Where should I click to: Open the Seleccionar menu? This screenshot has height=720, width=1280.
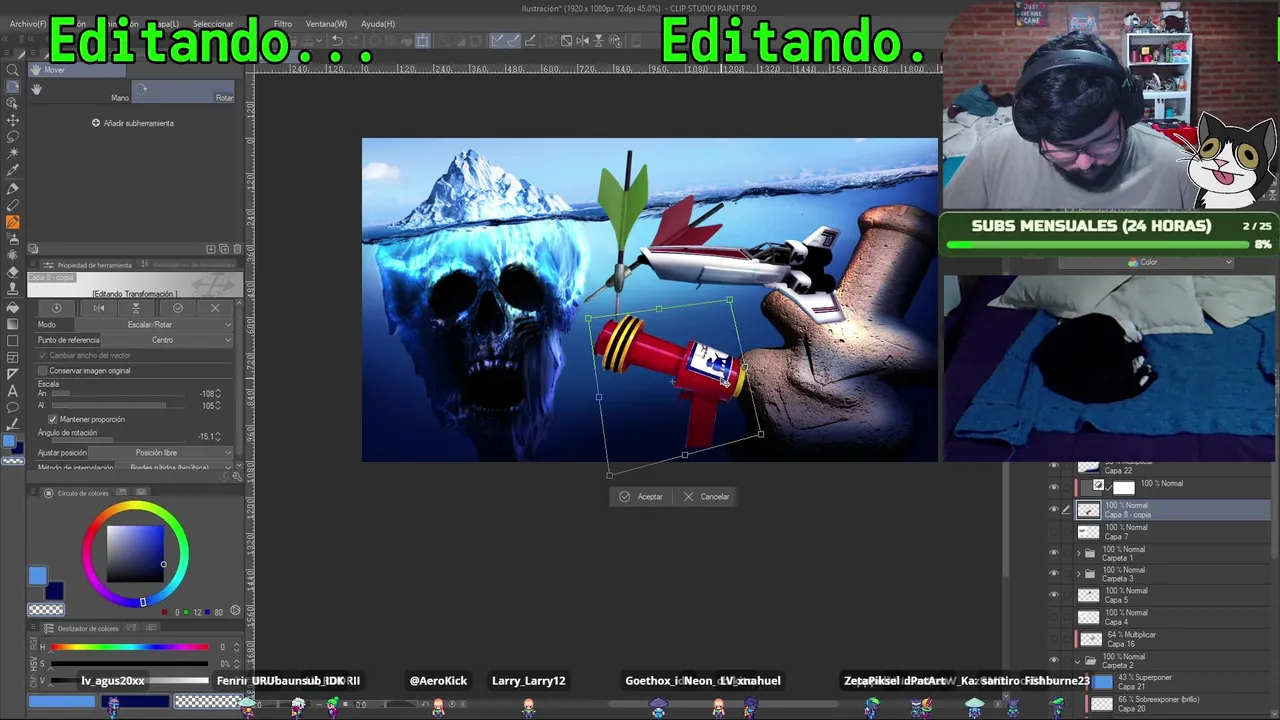pyautogui.click(x=213, y=24)
